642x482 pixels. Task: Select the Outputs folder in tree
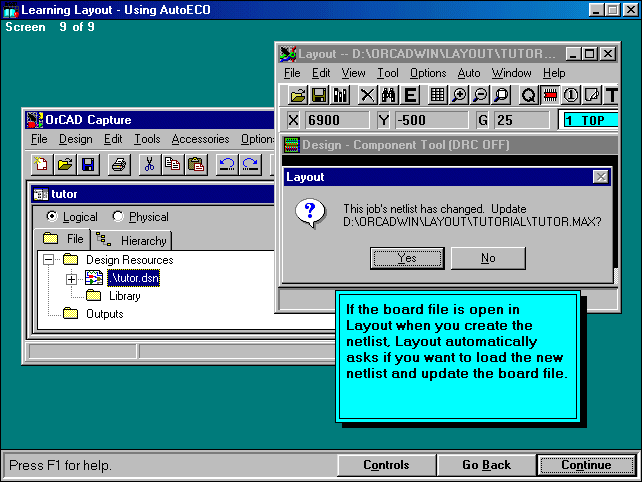[104, 314]
